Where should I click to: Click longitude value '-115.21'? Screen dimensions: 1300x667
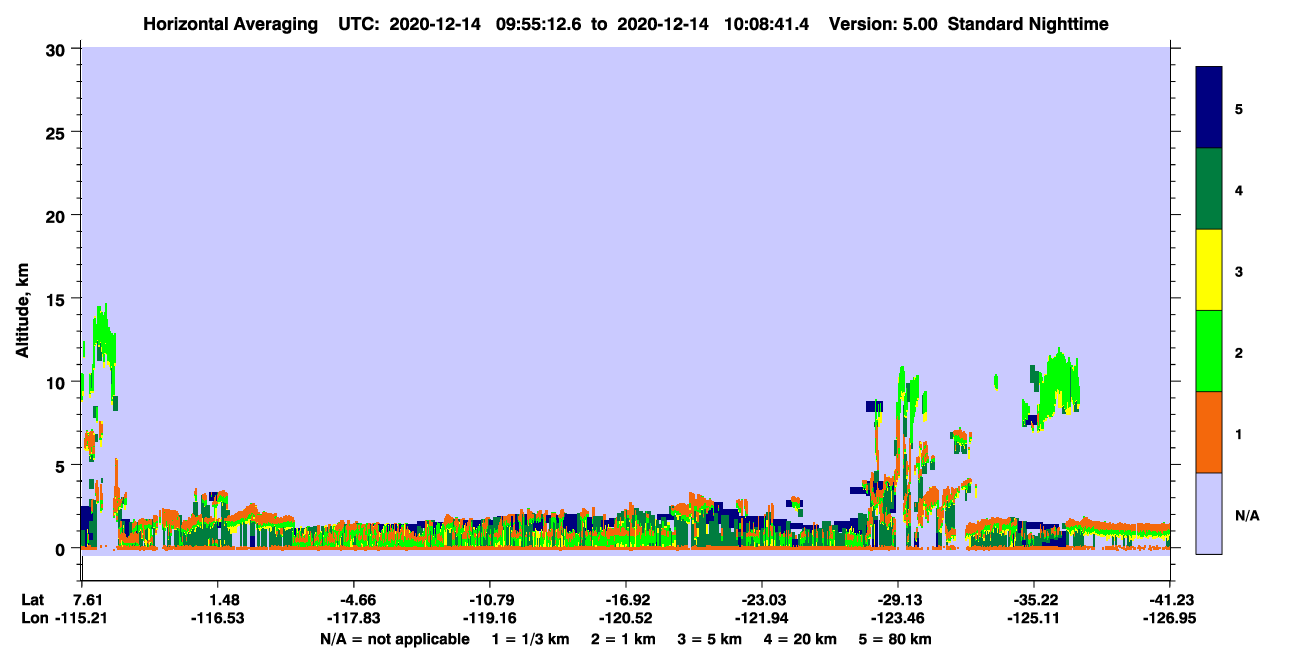click(x=81, y=618)
